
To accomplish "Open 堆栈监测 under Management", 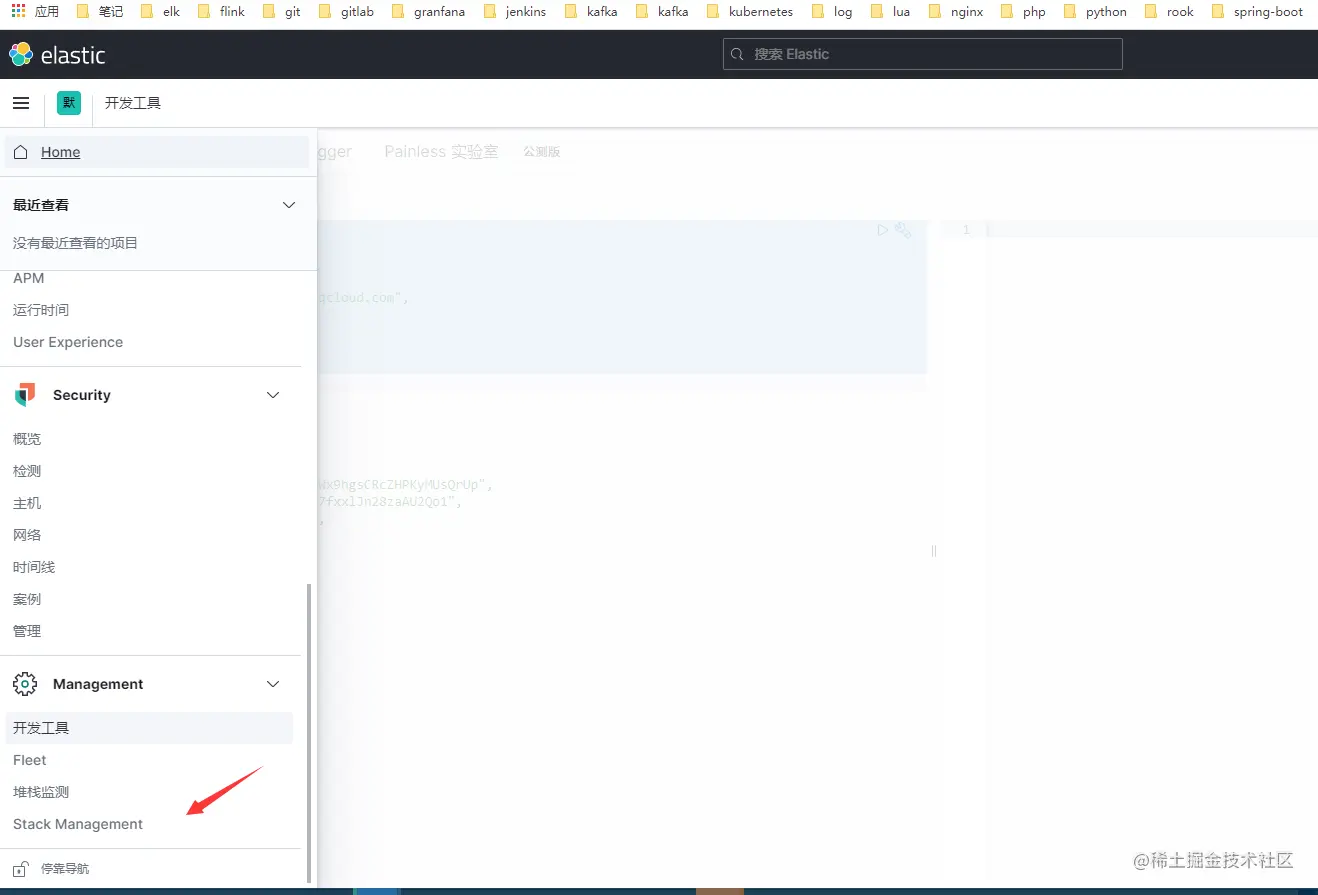I will [41, 792].
